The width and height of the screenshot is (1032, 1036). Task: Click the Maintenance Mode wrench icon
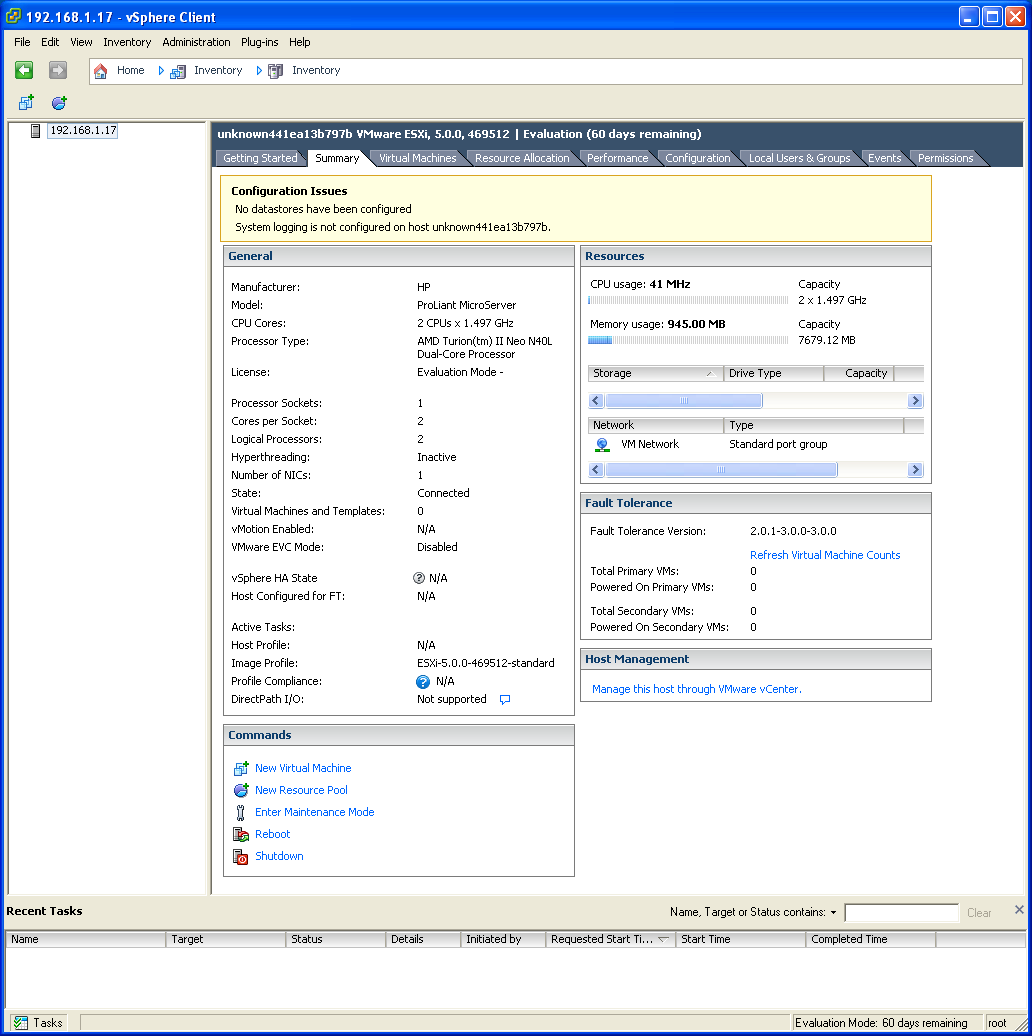[240, 813]
